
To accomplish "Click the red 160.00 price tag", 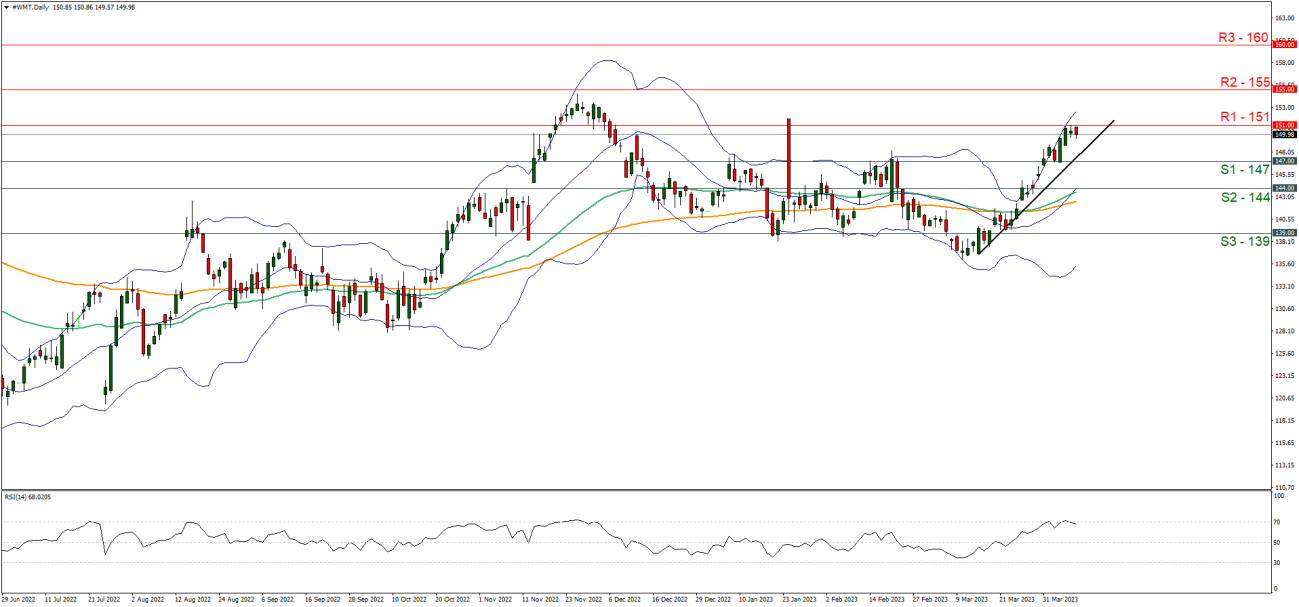I will coord(1284,45).
